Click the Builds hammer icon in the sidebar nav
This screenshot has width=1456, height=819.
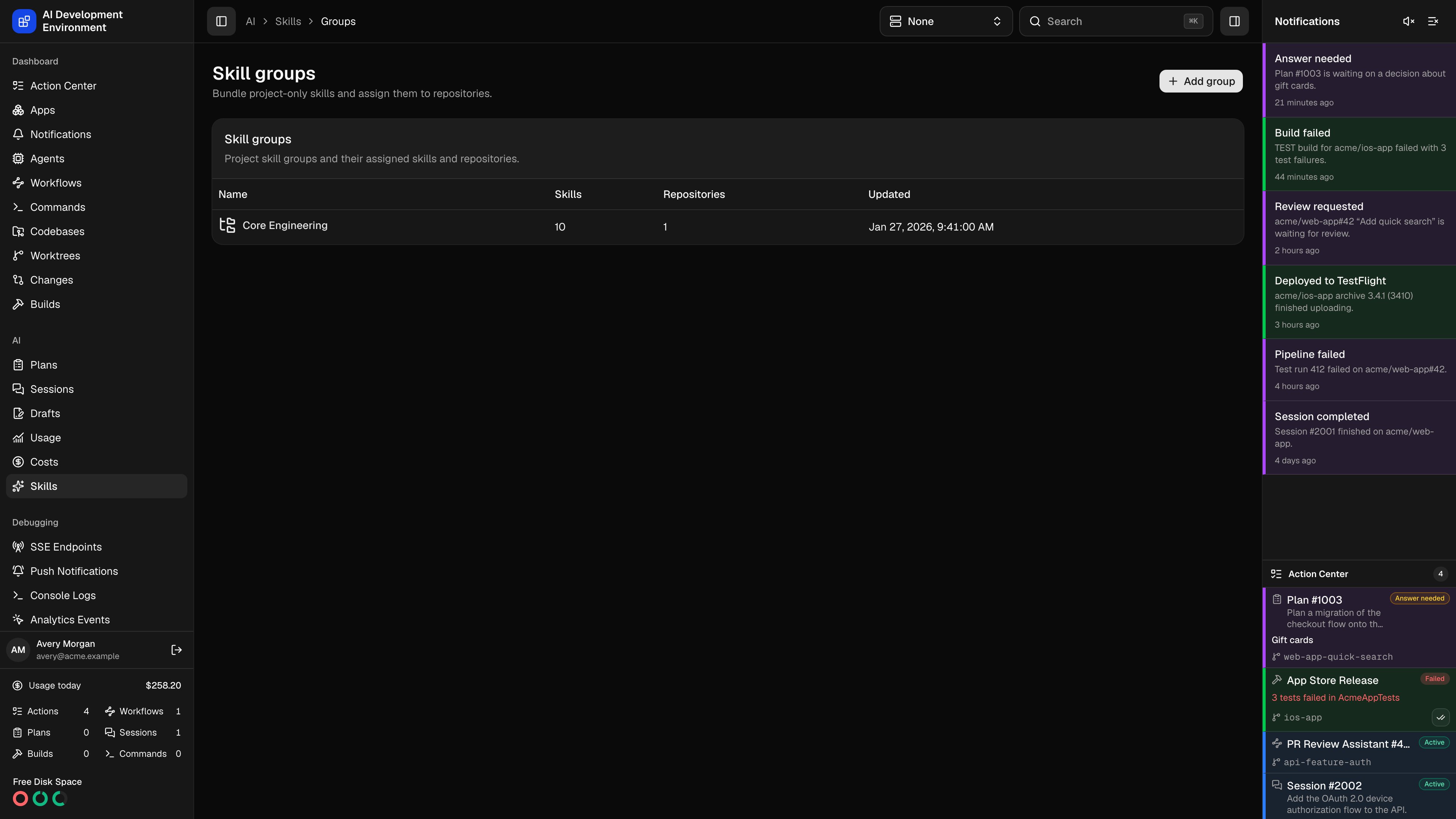tap(18, 304)
